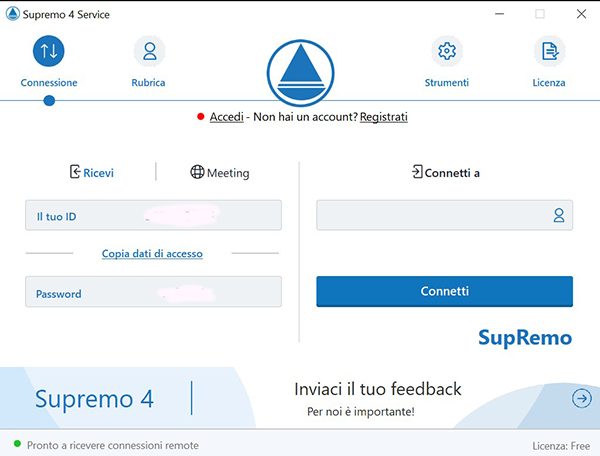Click Inviaci il tuo feedback banner text
This screenshot has width=600, height=456.
pos(378,389)
